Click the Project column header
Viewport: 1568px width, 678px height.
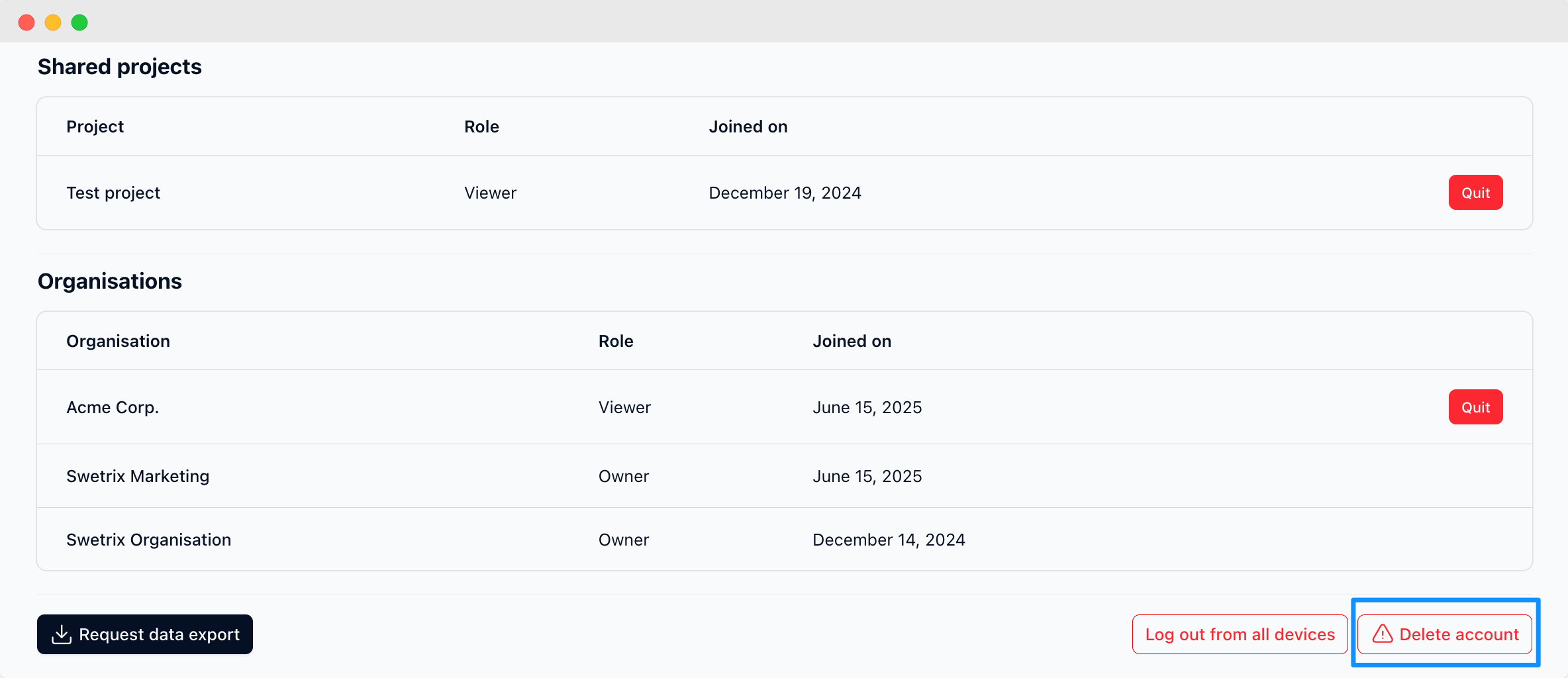point(95,126)
